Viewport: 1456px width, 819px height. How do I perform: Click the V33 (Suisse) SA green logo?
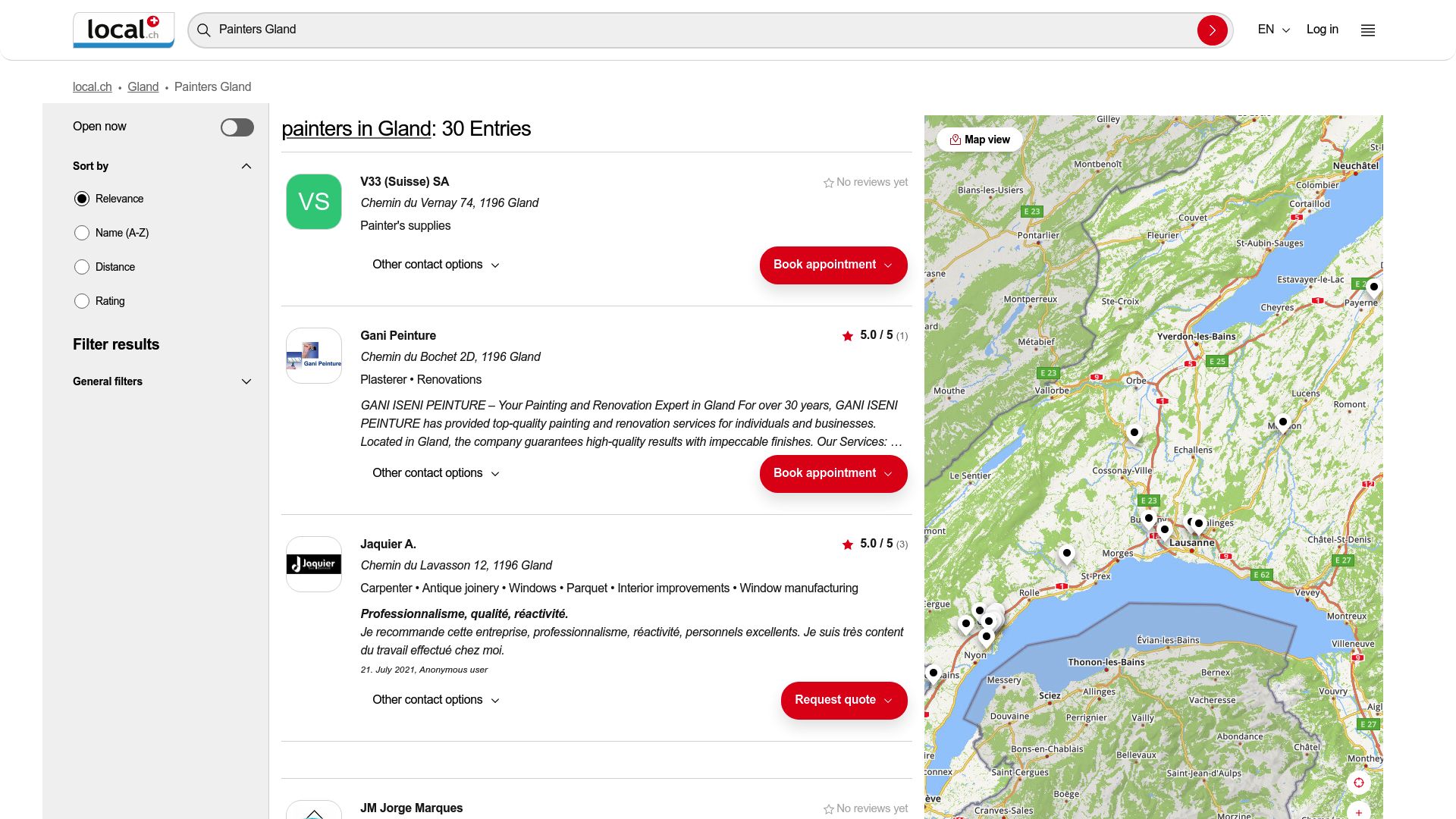pyautogui.click(x=313, y=201)
